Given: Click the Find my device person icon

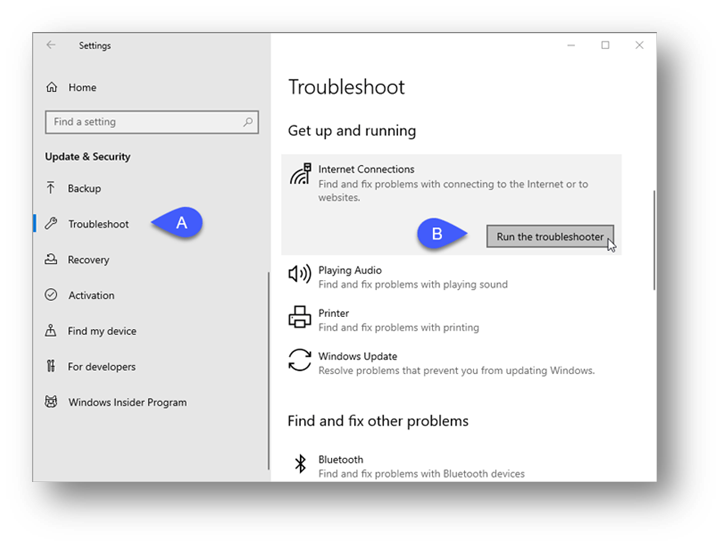Looking at the screenshot, I should 51,331.
